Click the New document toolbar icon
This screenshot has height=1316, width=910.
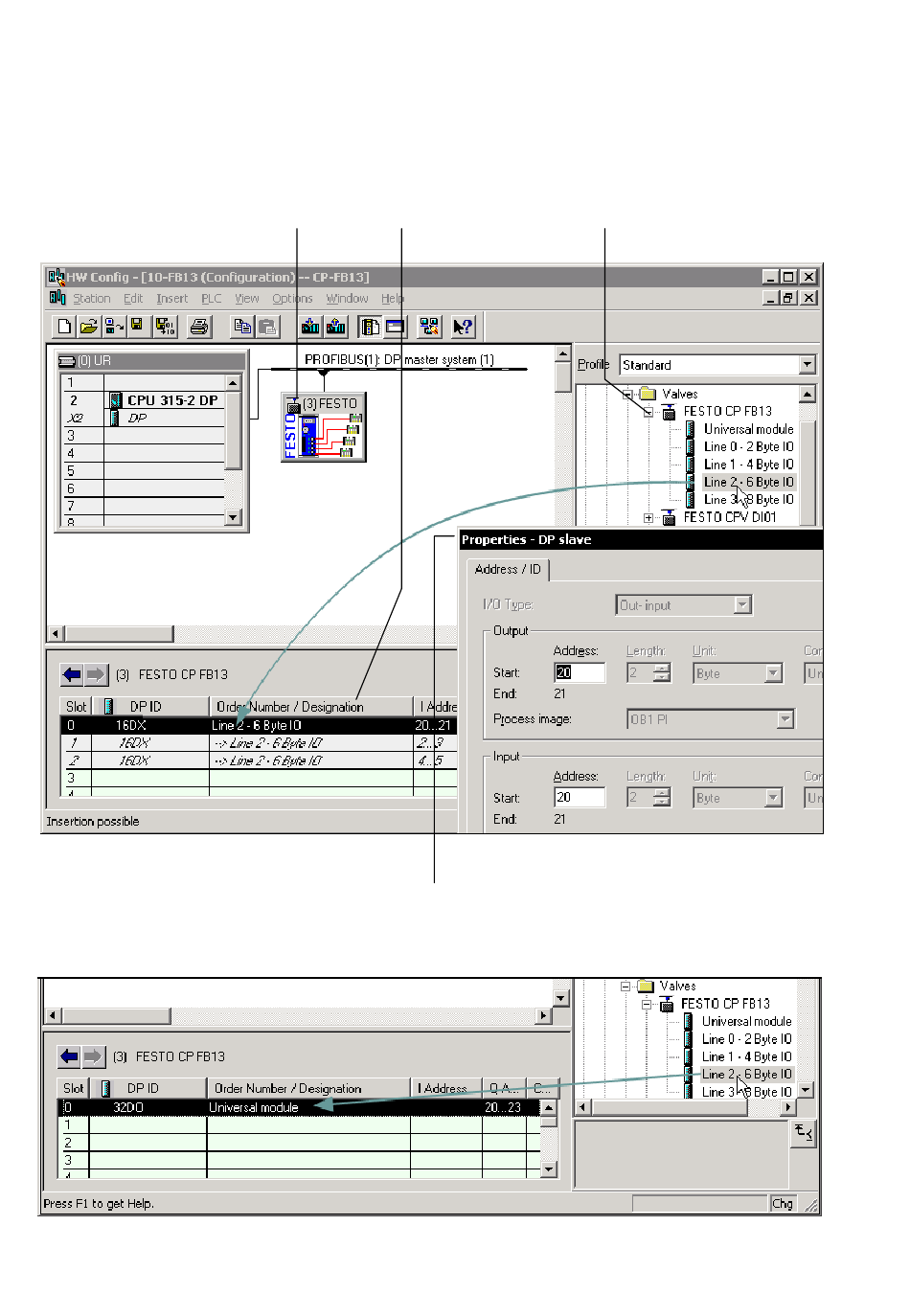coord(64,327)
